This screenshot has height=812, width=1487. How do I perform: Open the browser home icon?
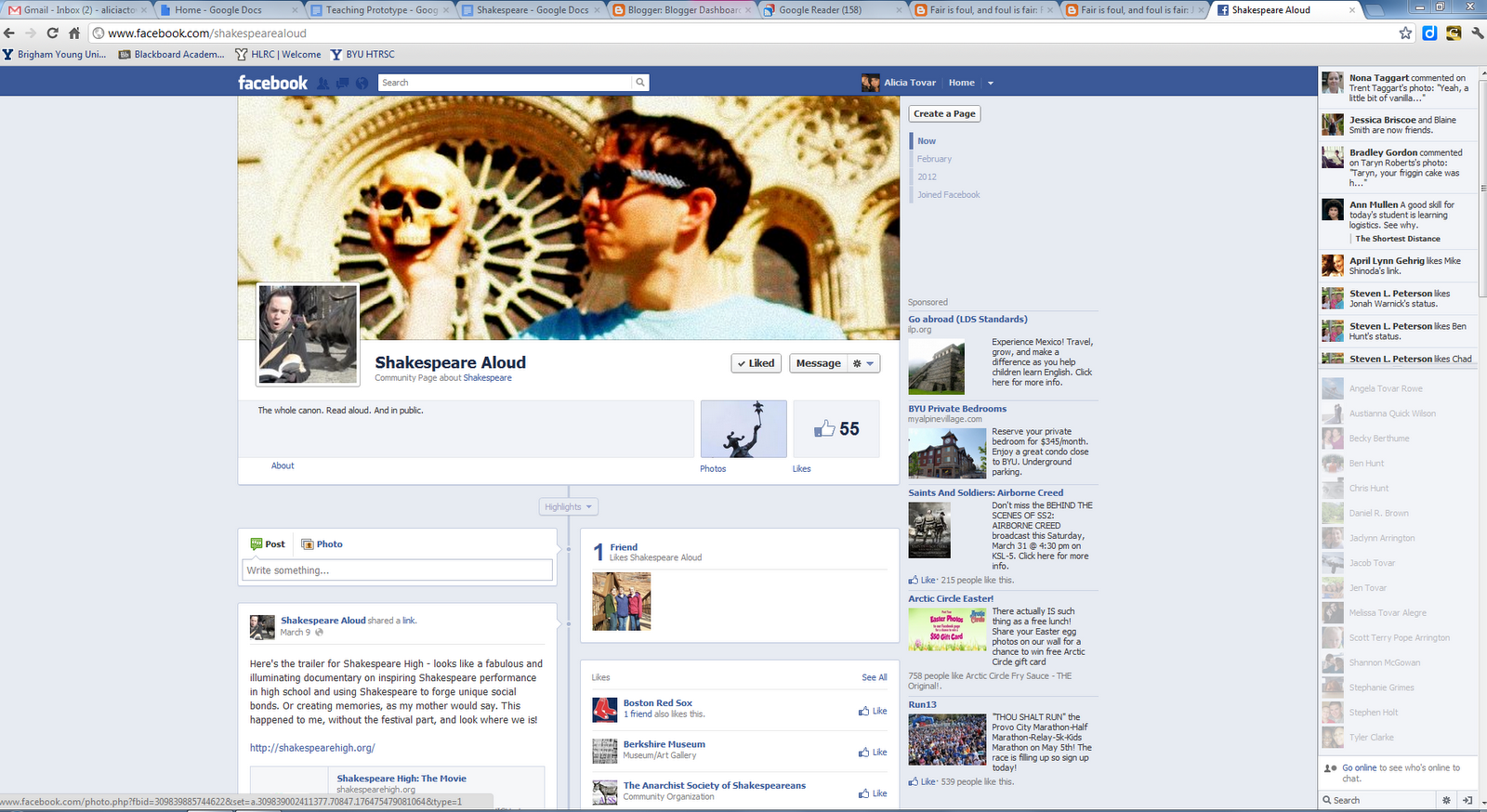(74, 33)
